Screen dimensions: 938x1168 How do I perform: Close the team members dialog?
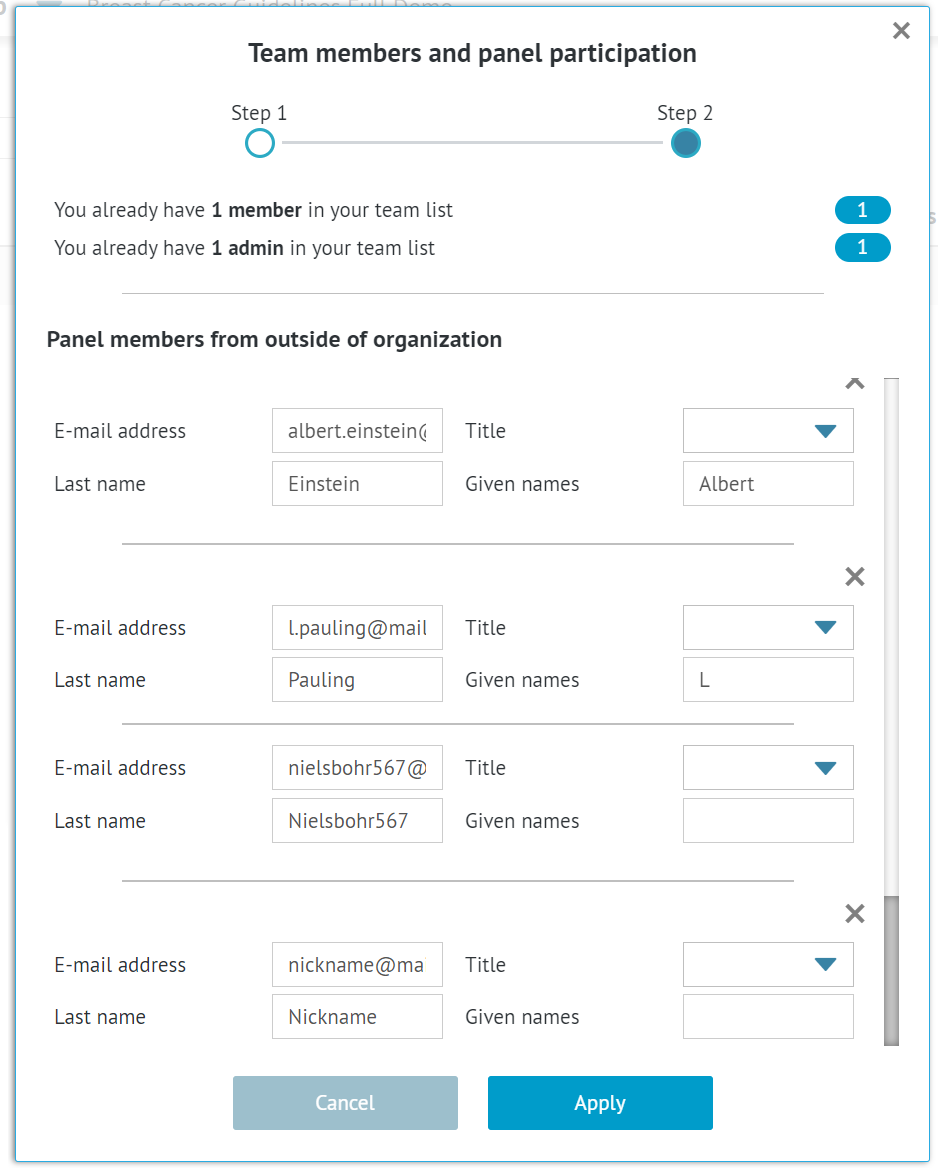901,31
